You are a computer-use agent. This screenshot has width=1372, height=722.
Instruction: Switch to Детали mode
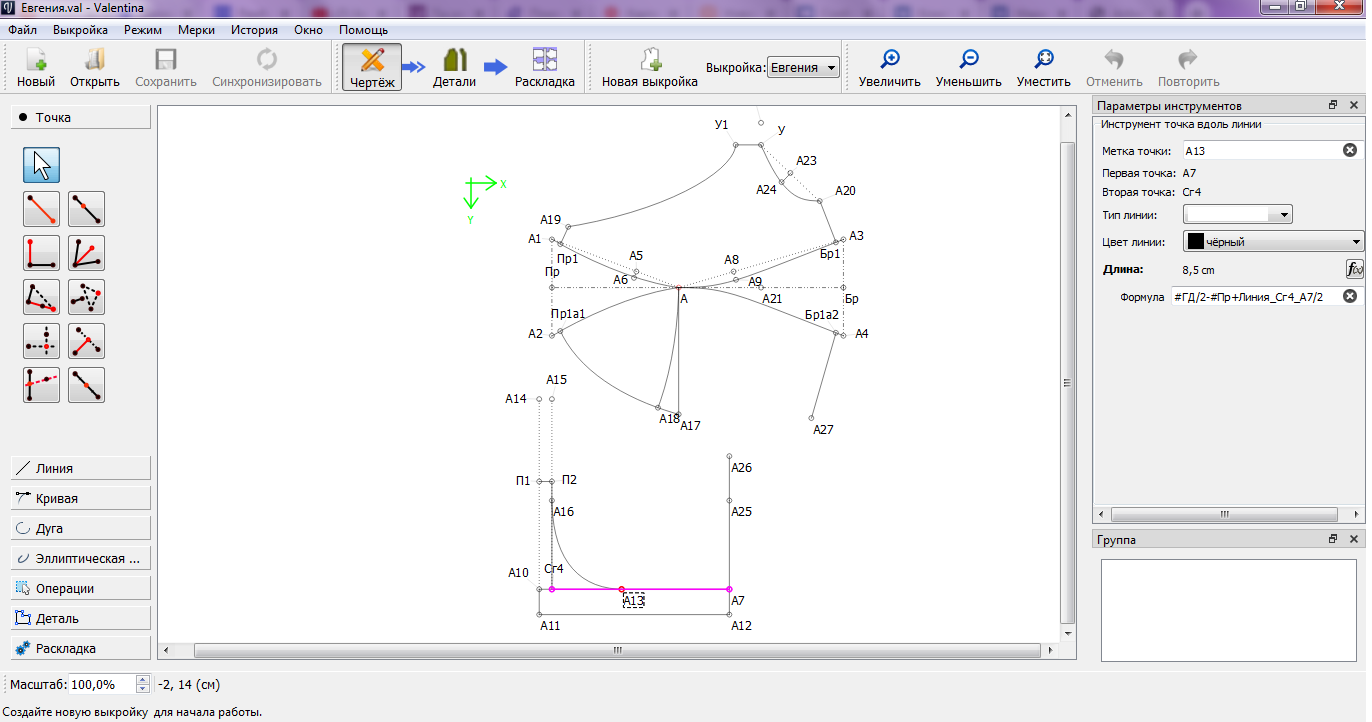pos(454,68)
